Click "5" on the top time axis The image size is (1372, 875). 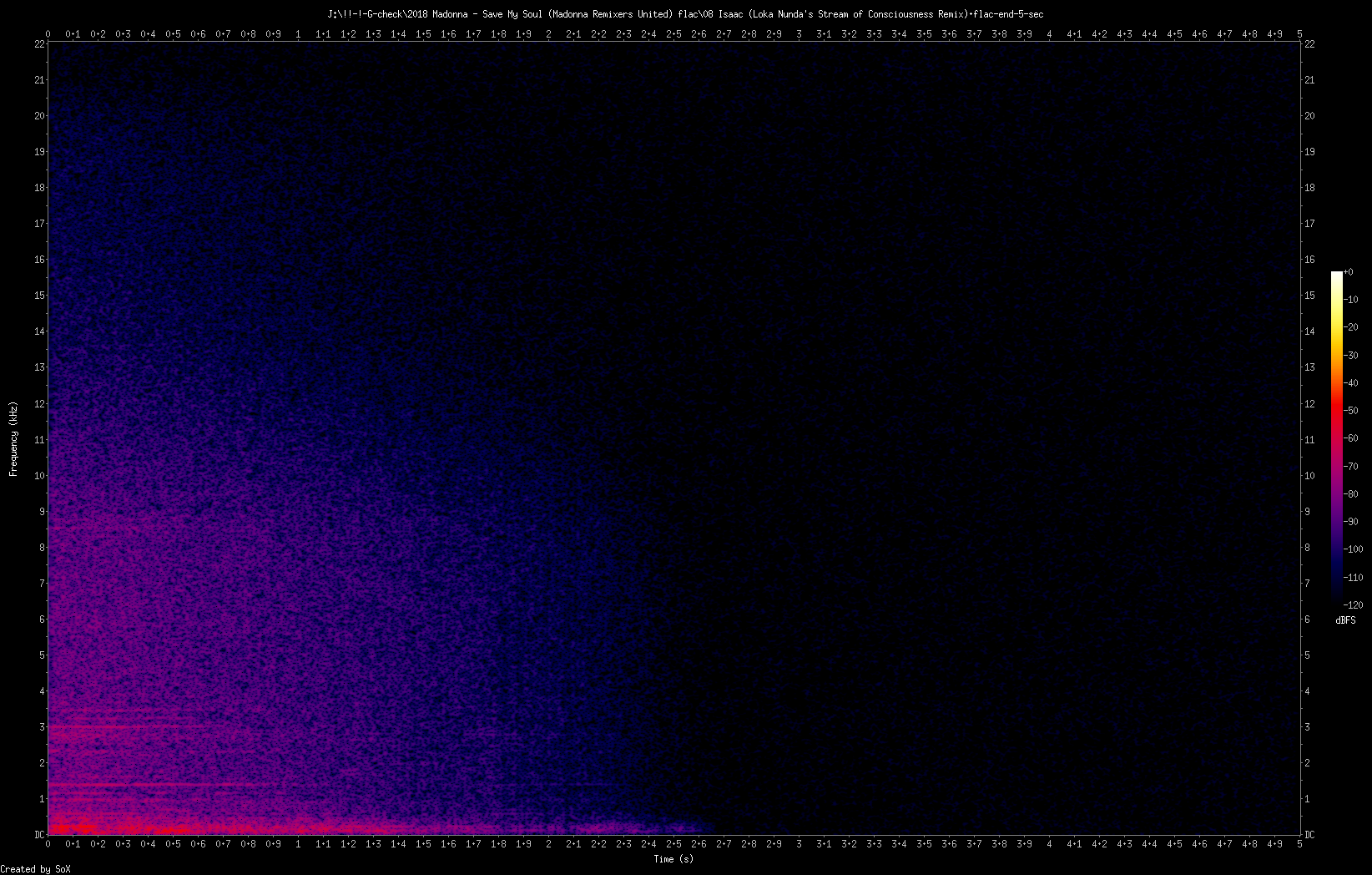[x=1299, y=34]
